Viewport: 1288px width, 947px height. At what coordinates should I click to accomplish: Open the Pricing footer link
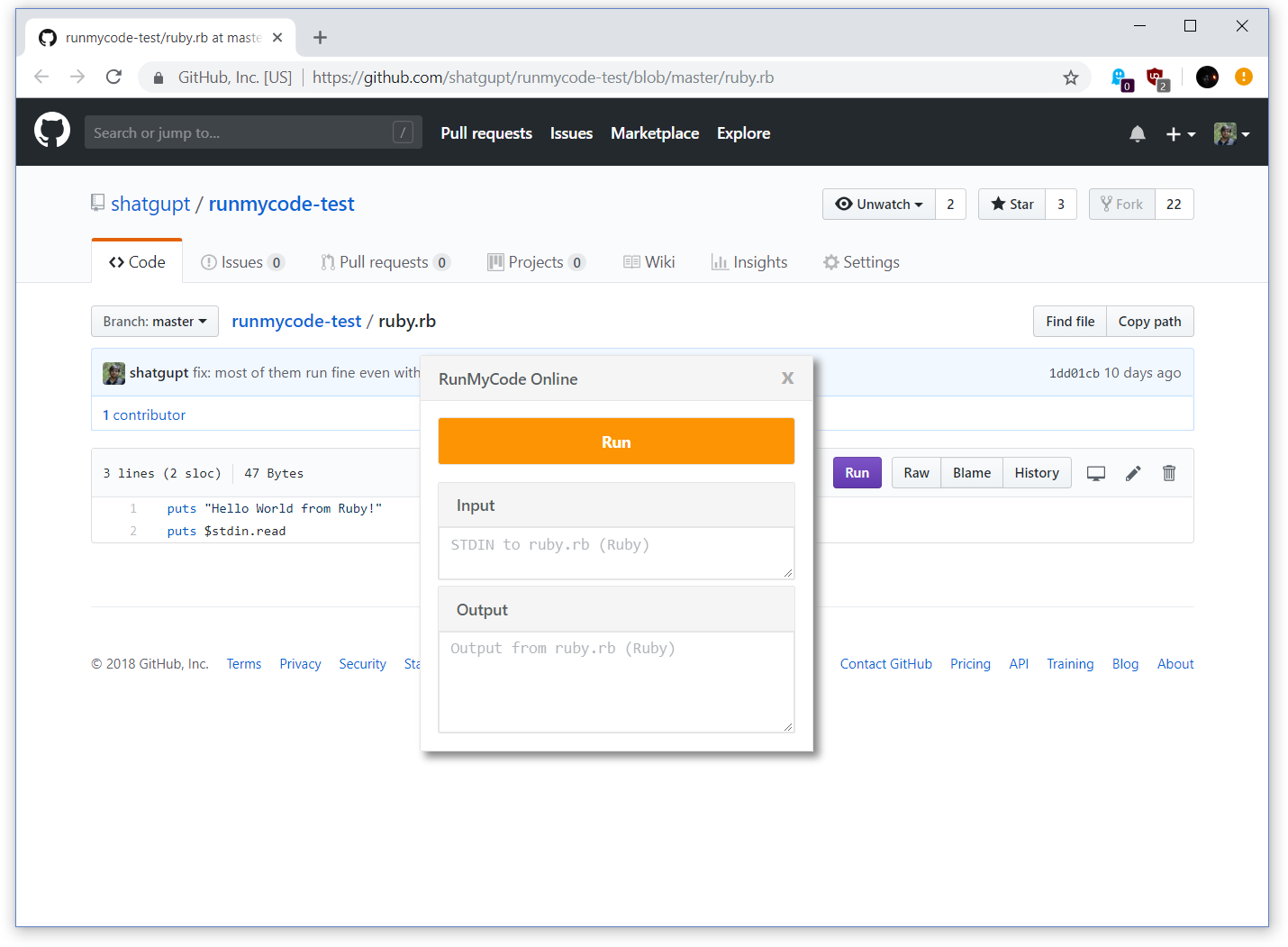tap(970, 664)
